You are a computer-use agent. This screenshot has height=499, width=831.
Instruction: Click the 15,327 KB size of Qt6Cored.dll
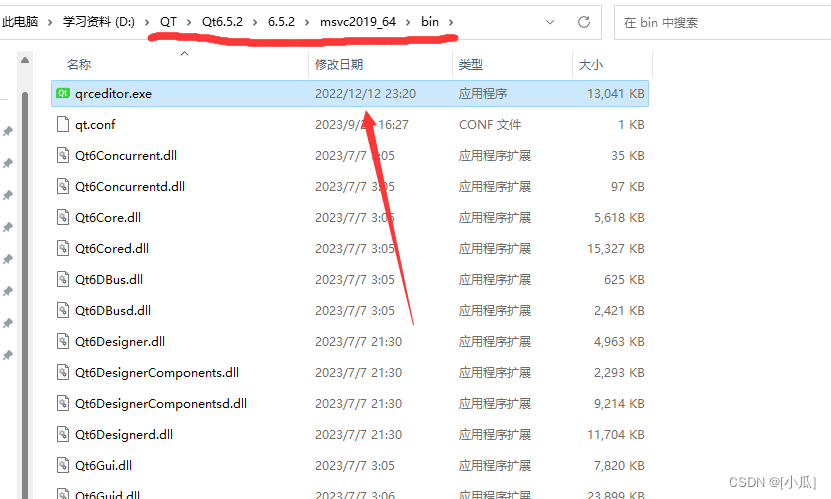[x=616, y=248]
